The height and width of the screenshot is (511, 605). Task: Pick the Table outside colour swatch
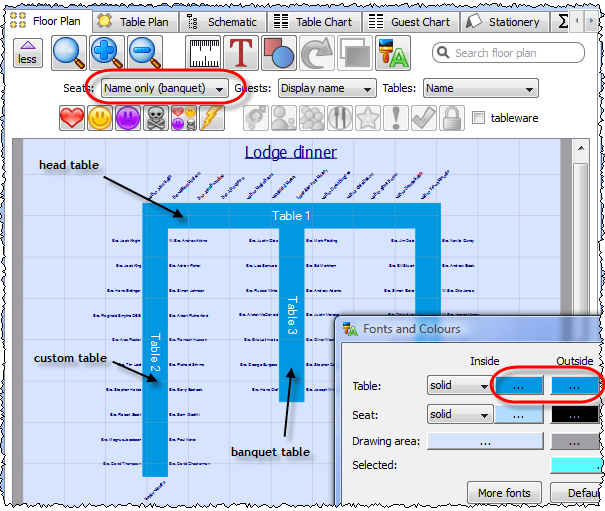pos(574,385)
